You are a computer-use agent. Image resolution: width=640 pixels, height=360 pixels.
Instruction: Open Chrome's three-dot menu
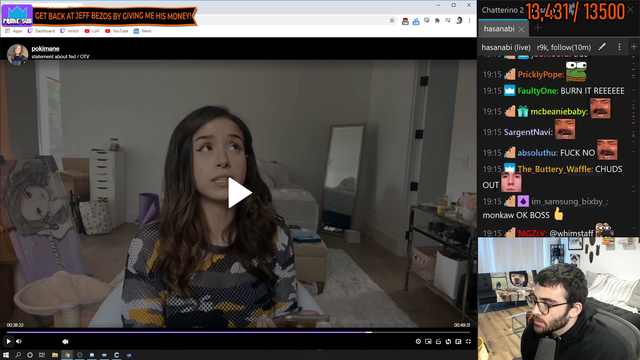tap(469, 20)
